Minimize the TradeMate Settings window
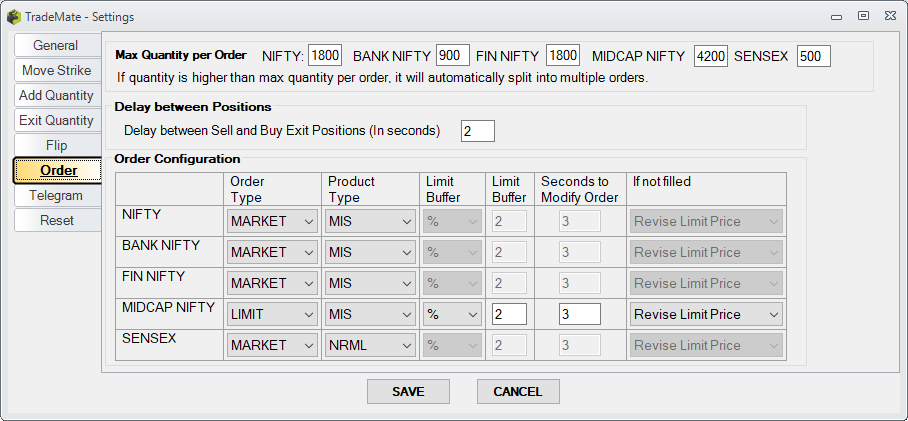Screen dimensions: 908x421 (x=836, y=17)
